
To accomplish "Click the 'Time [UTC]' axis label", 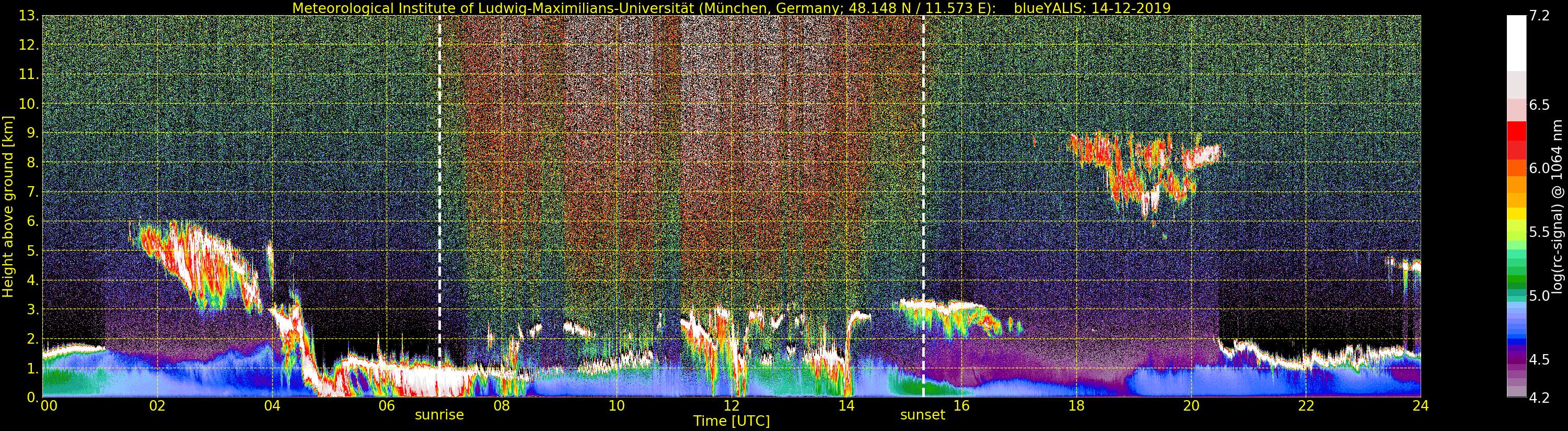I will click(731, 421).
